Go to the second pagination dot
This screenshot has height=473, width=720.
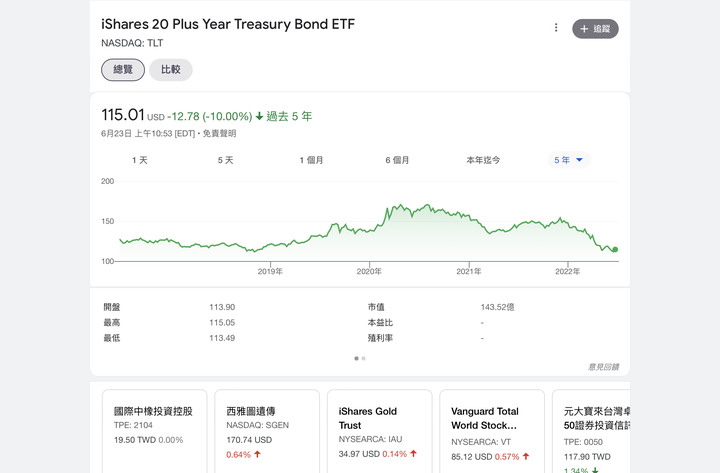tap(364, 358)
